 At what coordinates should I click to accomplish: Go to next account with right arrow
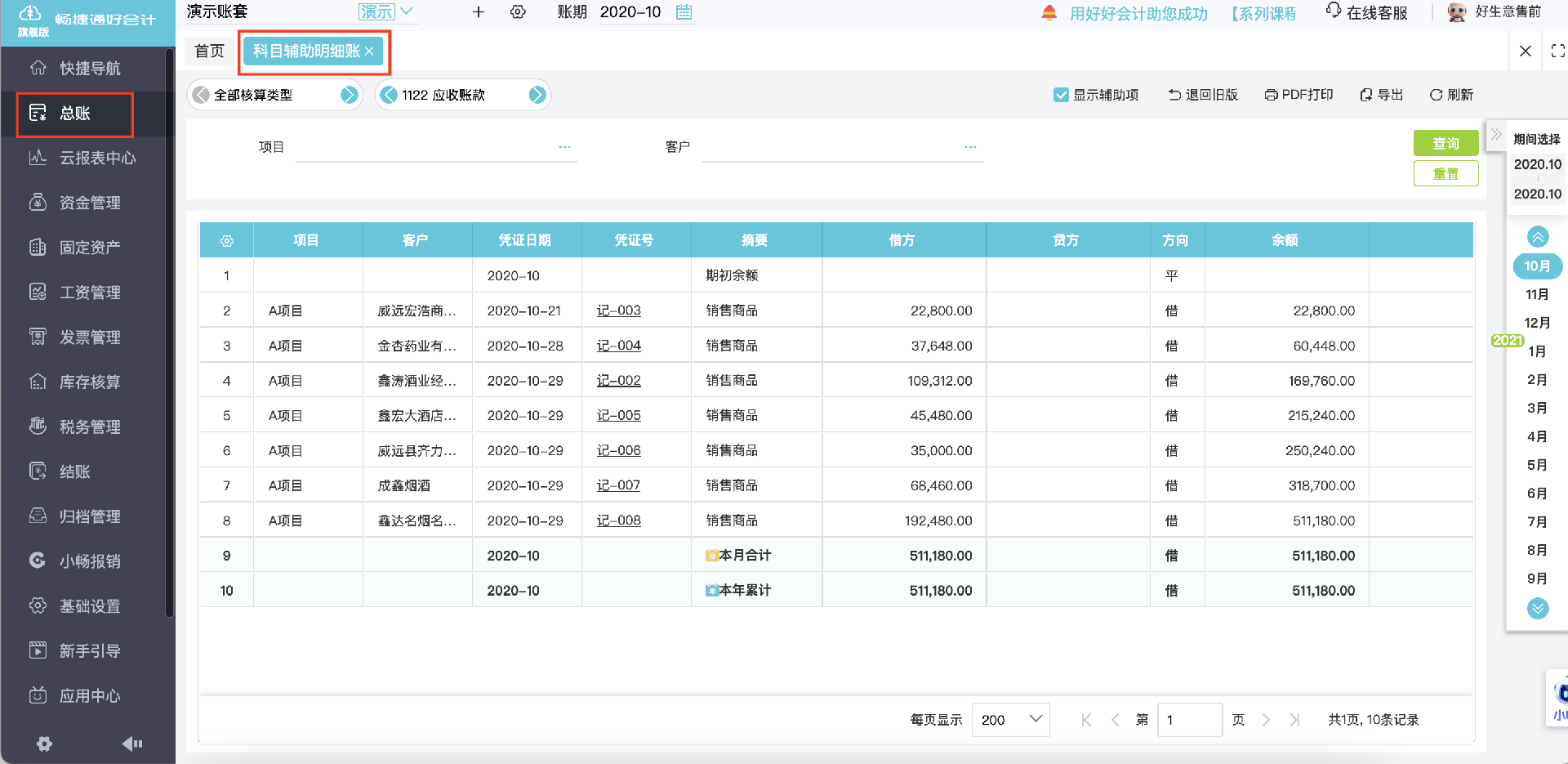click(537, 95)
